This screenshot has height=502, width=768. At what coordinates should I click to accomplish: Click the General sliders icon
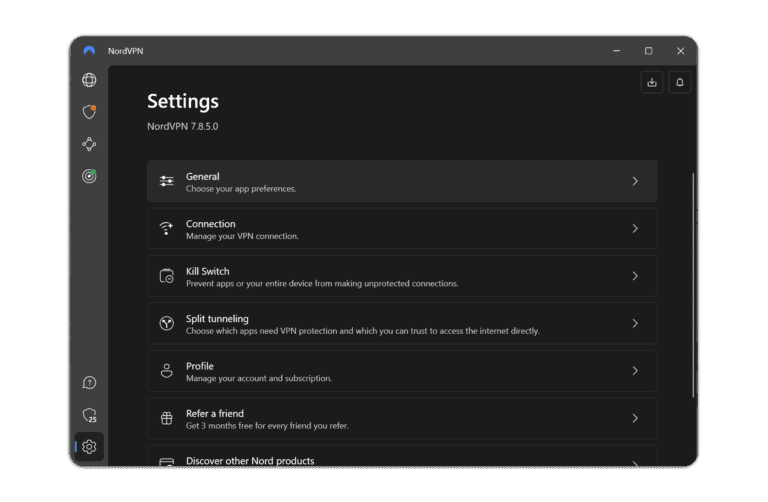pos(167,181)
